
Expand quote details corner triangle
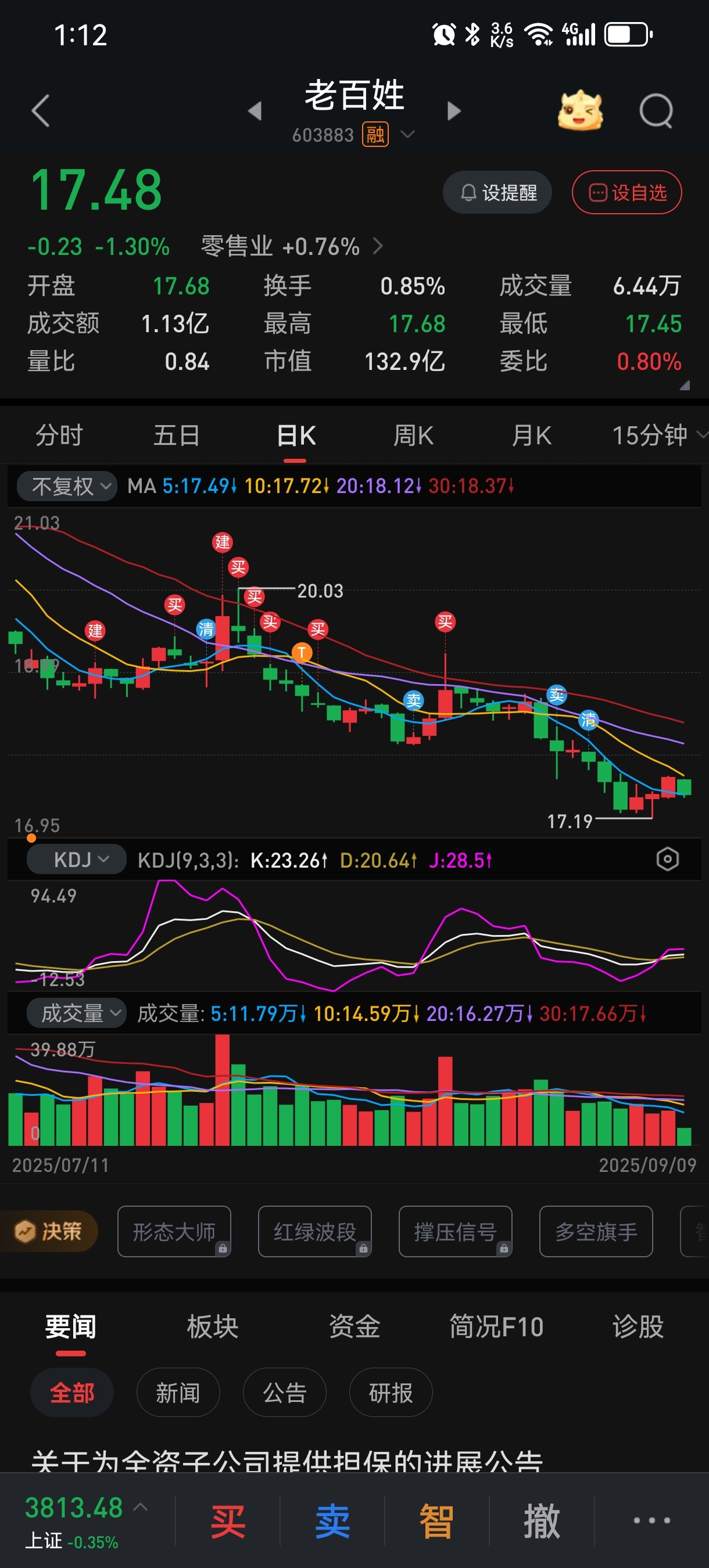click(x=685, y=384)
